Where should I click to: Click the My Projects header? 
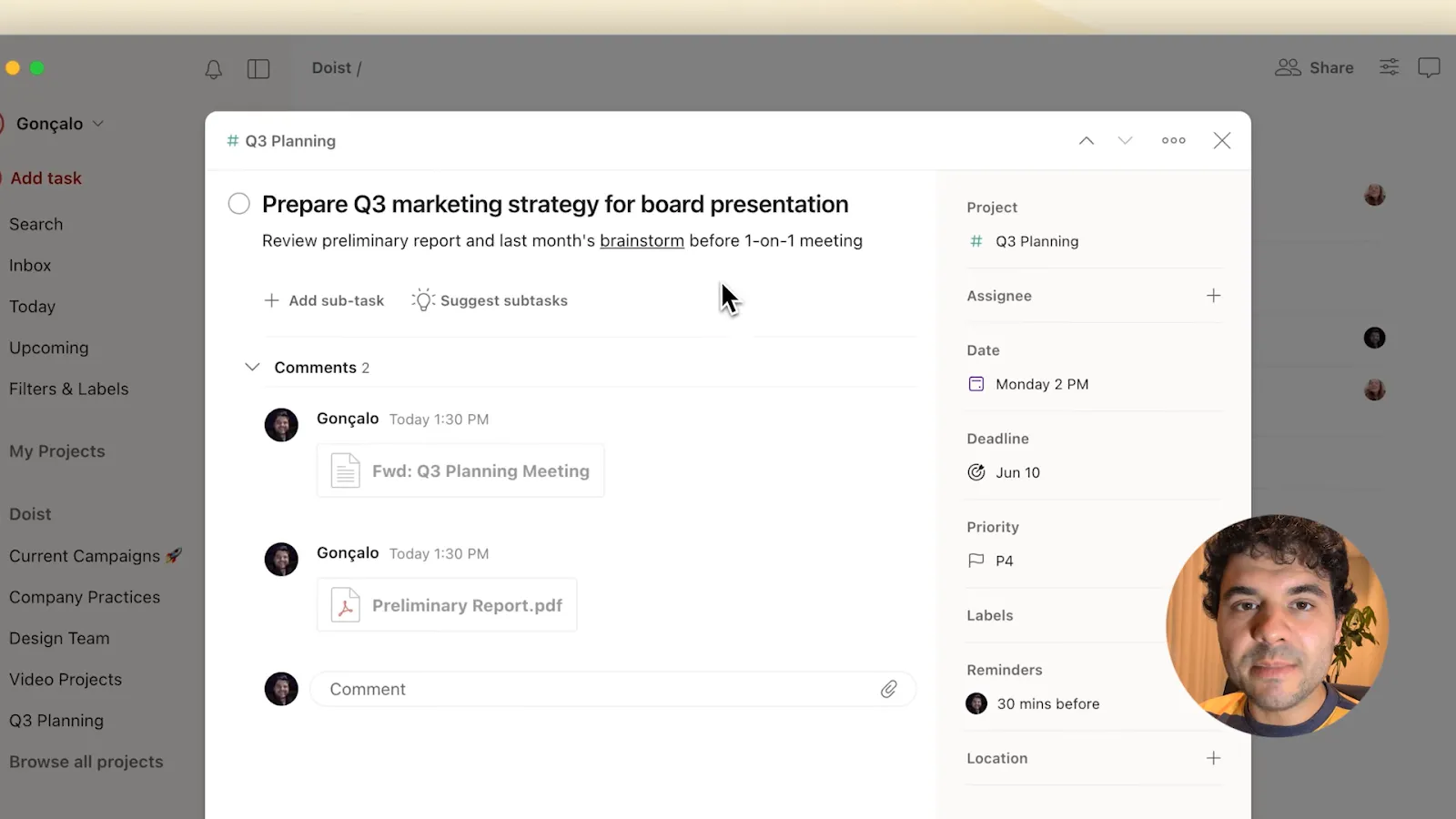[x=56, y=451]
